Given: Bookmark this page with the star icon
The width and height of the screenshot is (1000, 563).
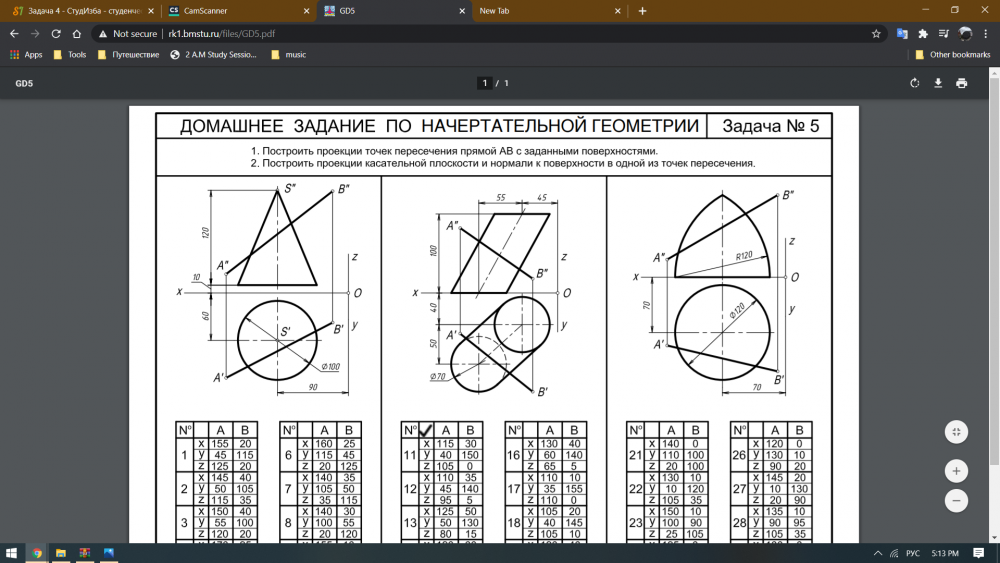Looking at the screenshot, I should [x=876, y=33].
